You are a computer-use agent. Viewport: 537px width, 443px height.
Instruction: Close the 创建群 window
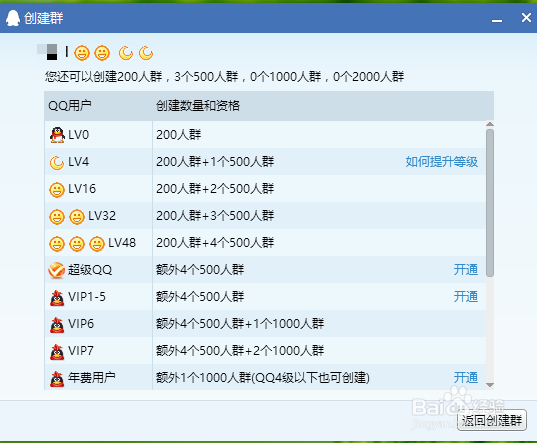click(526, 17)
